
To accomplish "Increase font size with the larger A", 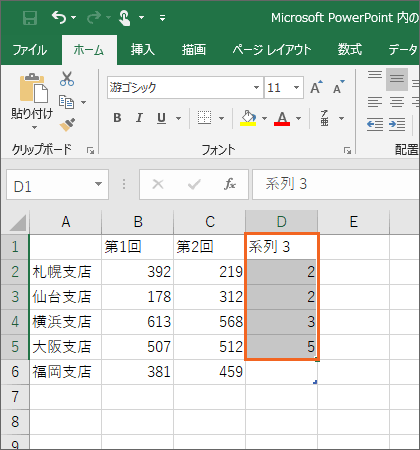I will pos(316,87).
